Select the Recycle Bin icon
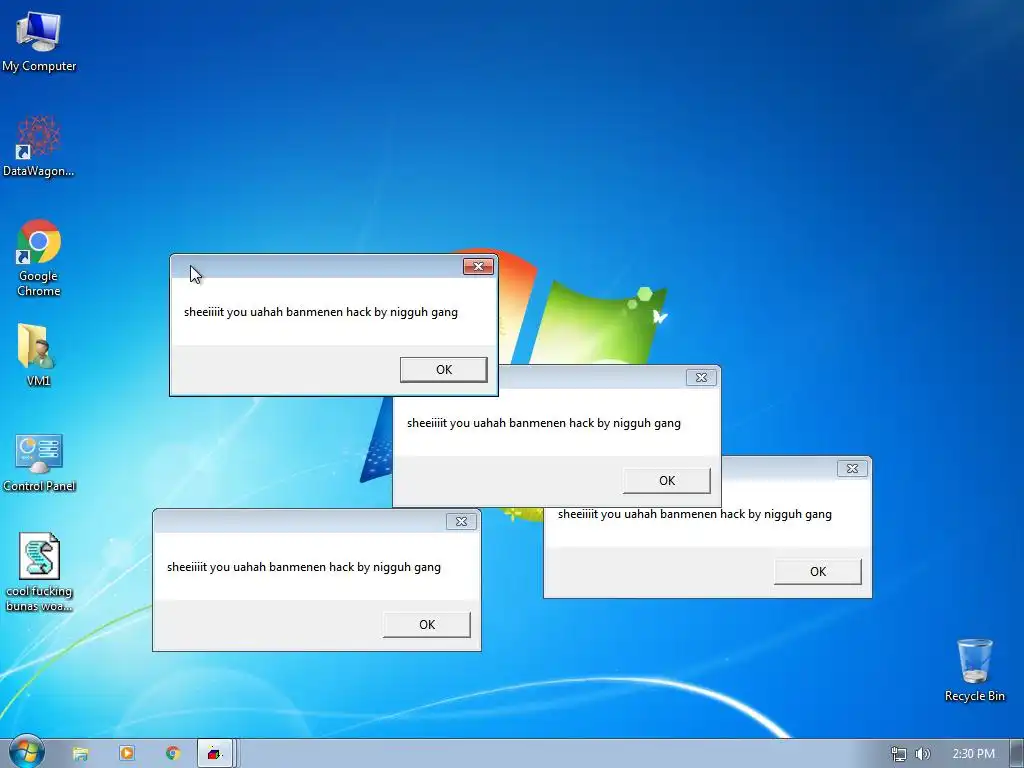This screenshot has height=768, width=1024. pyautogui.click(x=974, y=670)
